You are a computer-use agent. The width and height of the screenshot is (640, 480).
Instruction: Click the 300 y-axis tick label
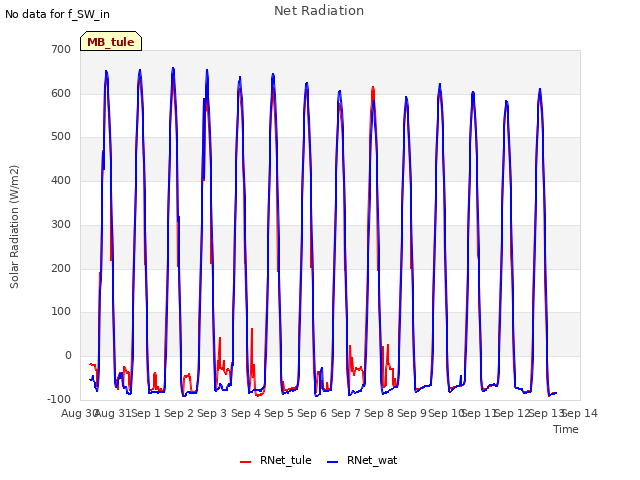coord(61,224)
